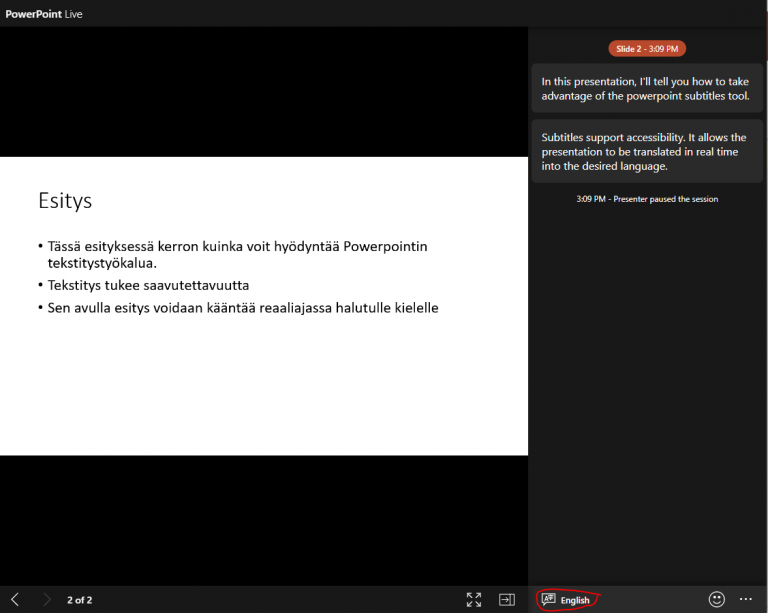Screen dimensions: 768x613
Task: Advance with the next slide arrow
Action: (x=47, y=600)
